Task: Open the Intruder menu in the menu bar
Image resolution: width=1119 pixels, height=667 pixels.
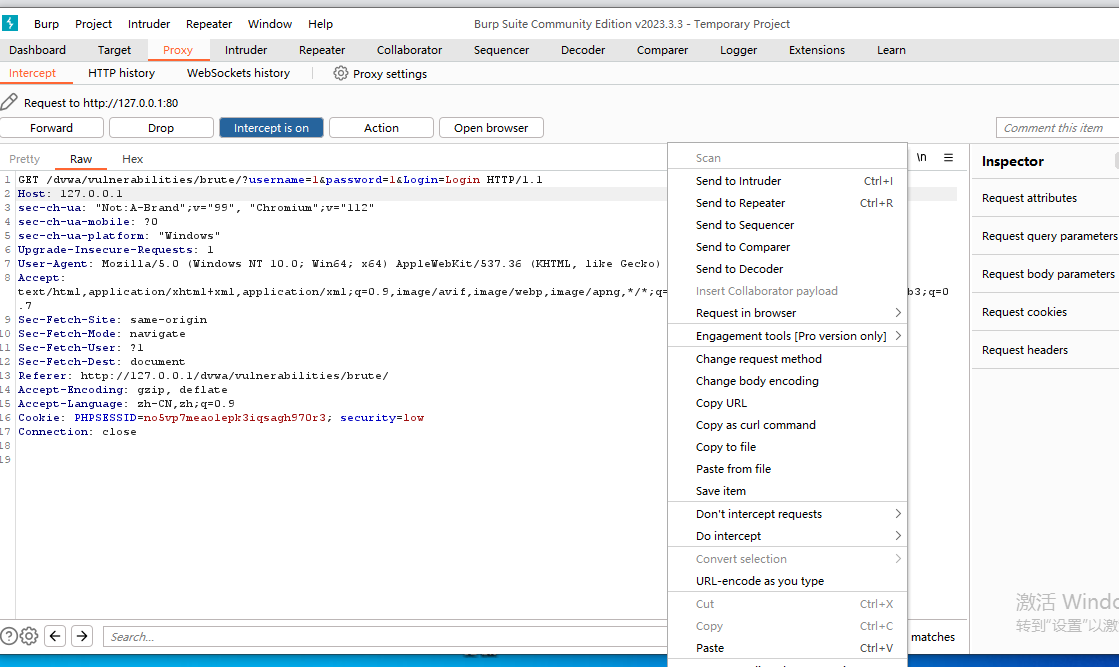Action: (x=149, y=24)
